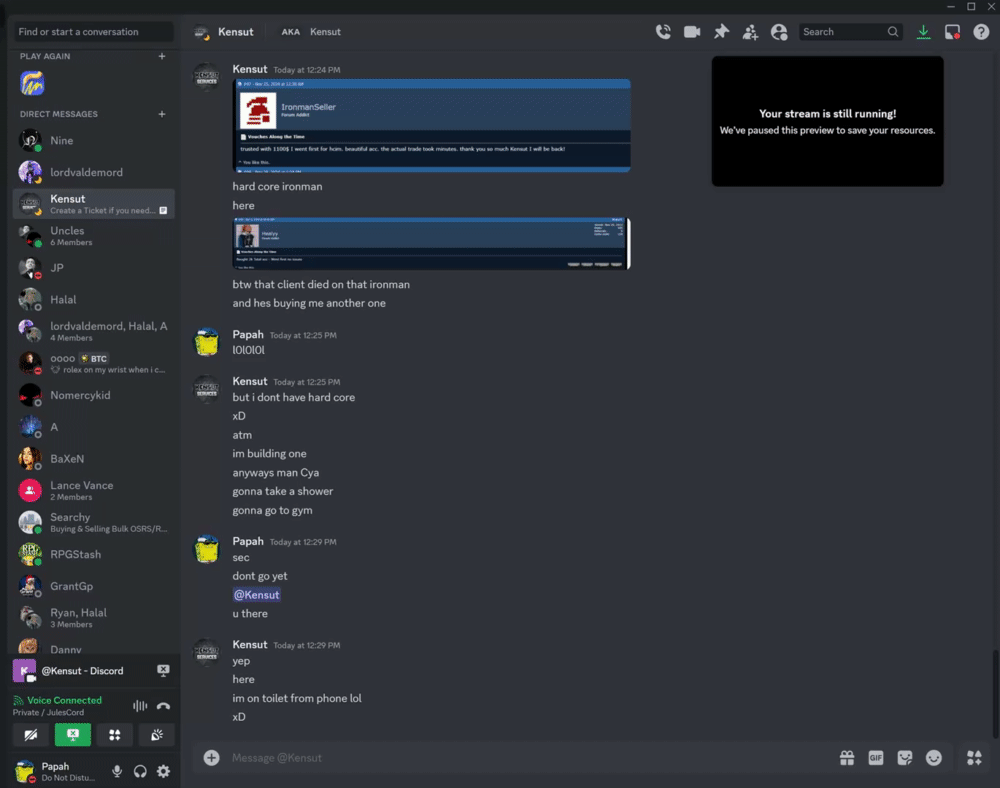Add friends to this DM
This screenshot has height=788, width=1000.
(750, 32)
